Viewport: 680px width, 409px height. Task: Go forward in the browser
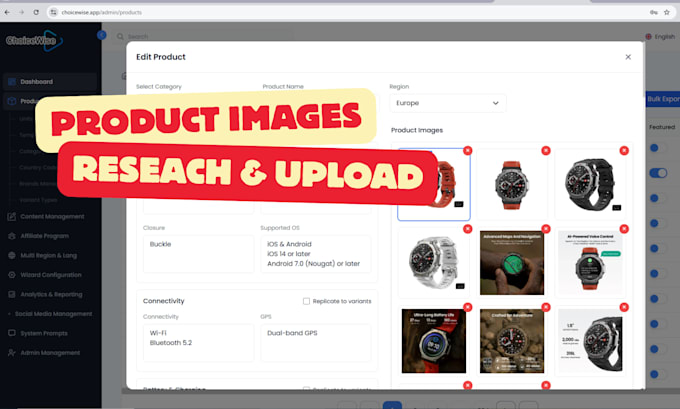click(x=21, y=12)
